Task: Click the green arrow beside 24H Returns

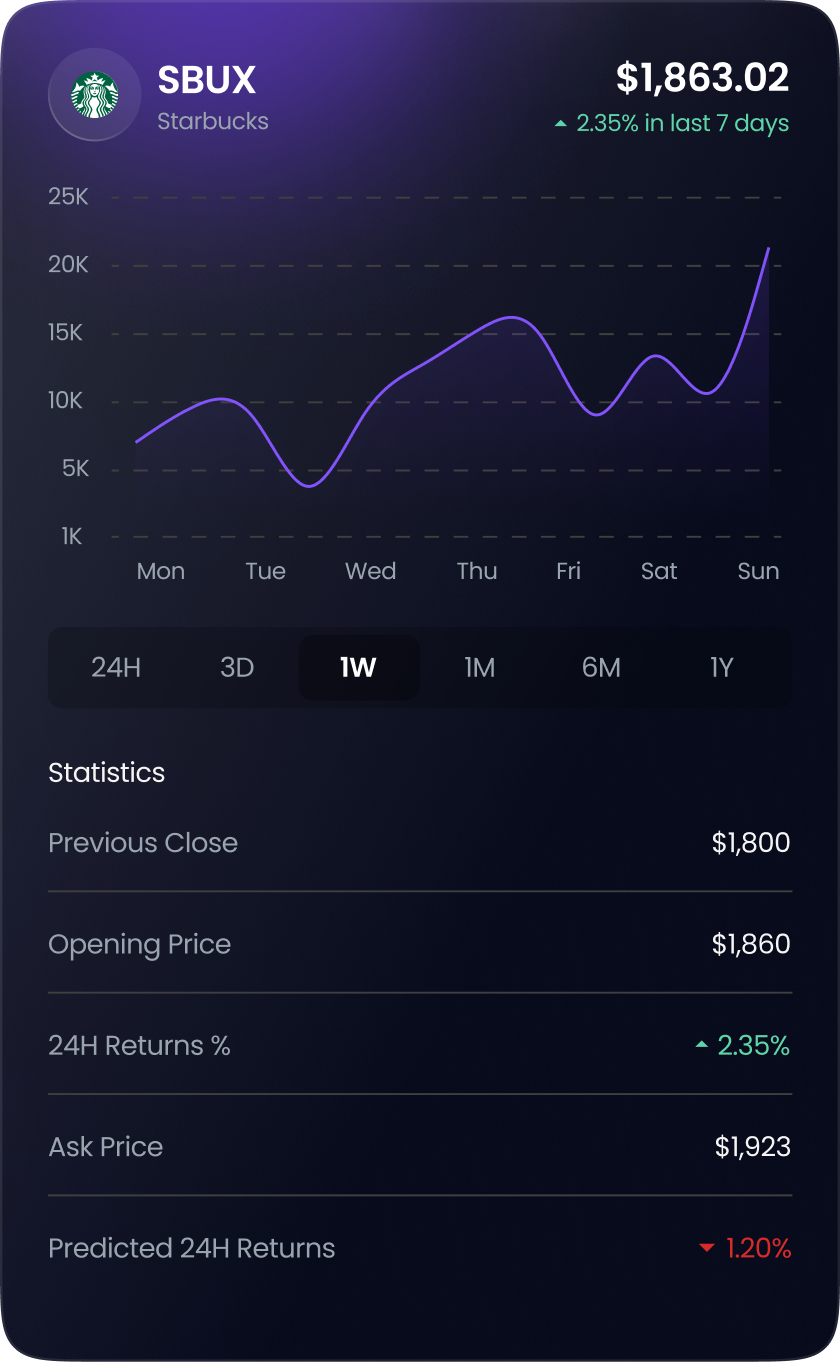Action: 702,1046
